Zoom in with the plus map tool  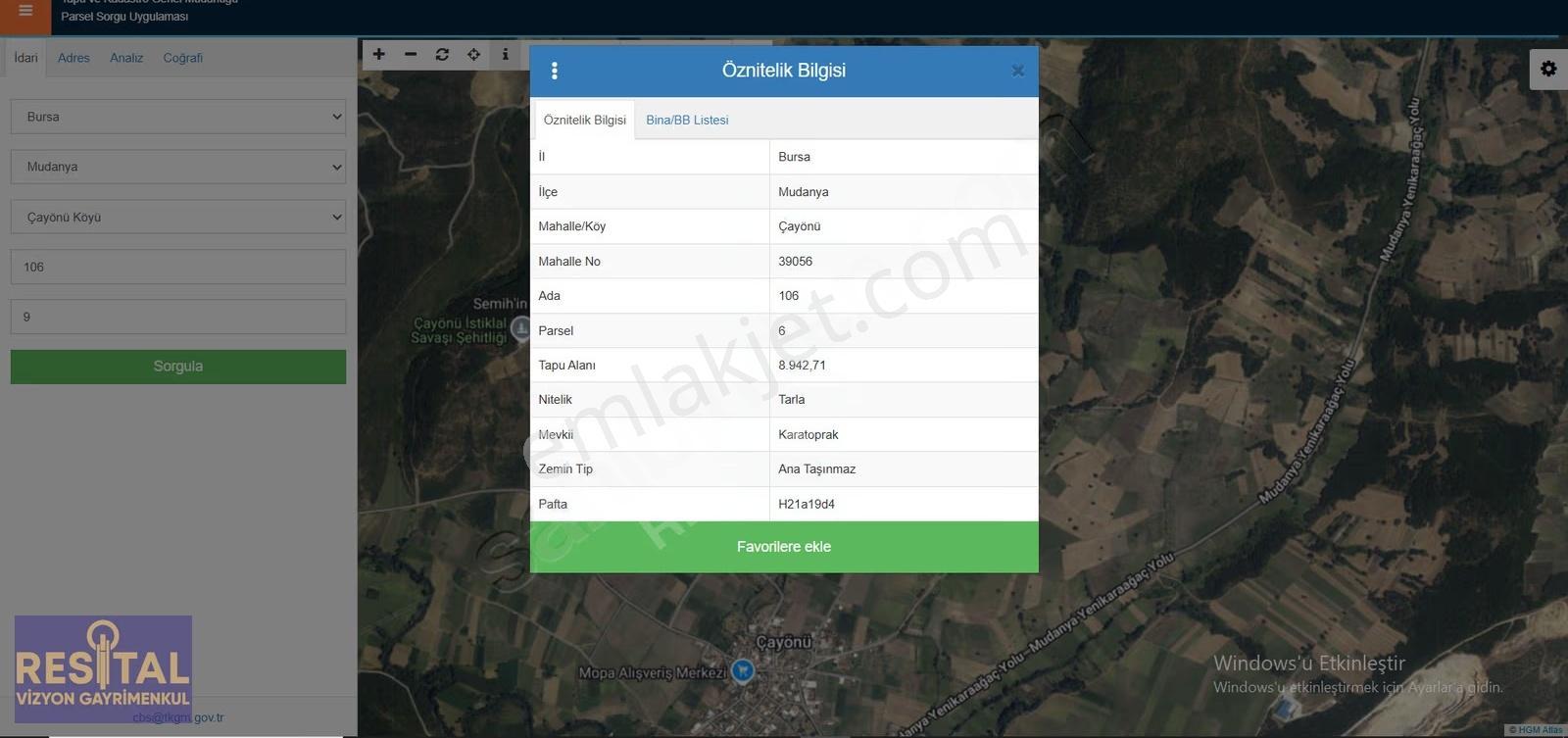click(x=379, y=55)
